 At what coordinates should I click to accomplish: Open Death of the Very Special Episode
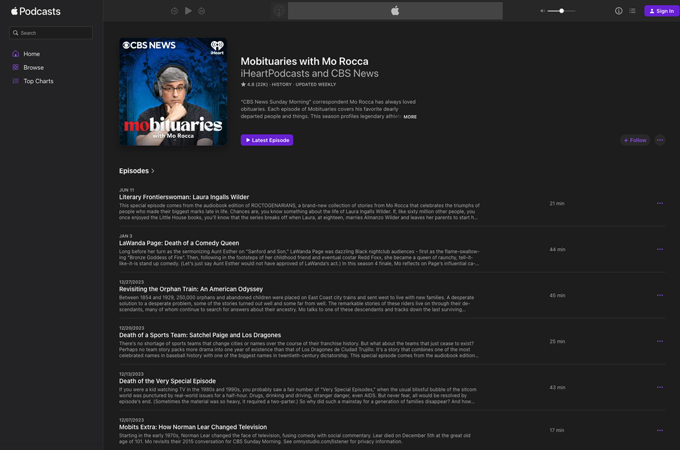(167, 381)
